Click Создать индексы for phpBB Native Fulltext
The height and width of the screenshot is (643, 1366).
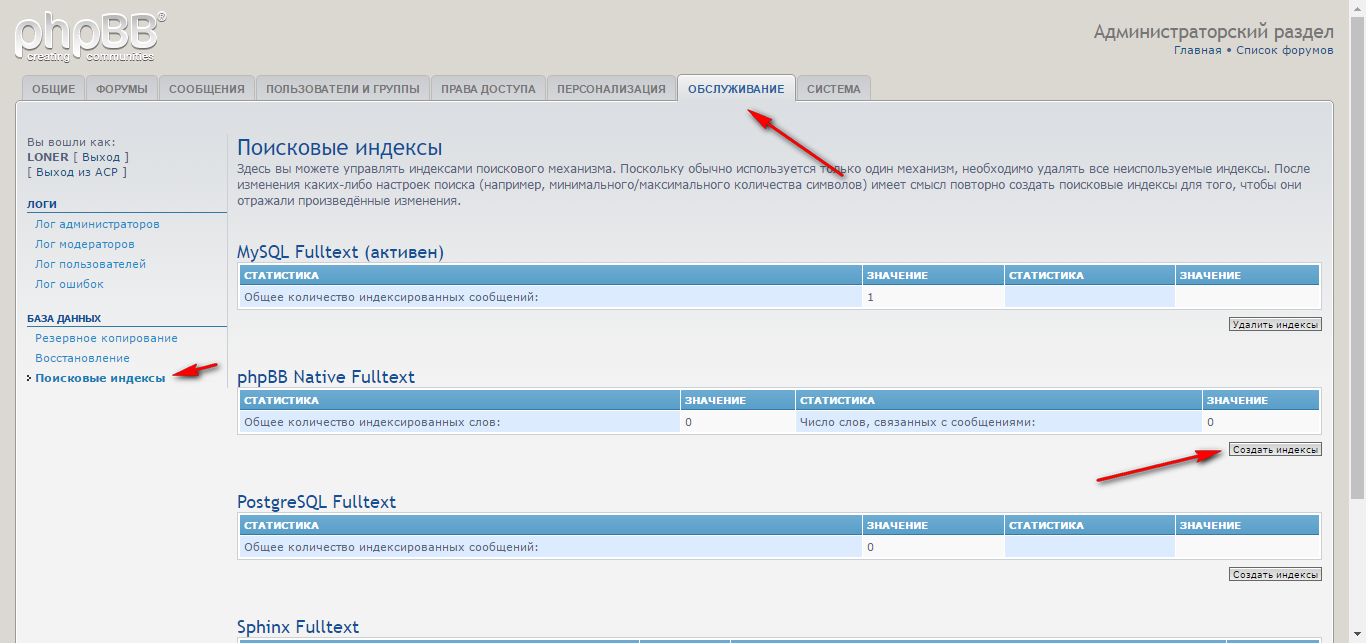coord(1275,450)
